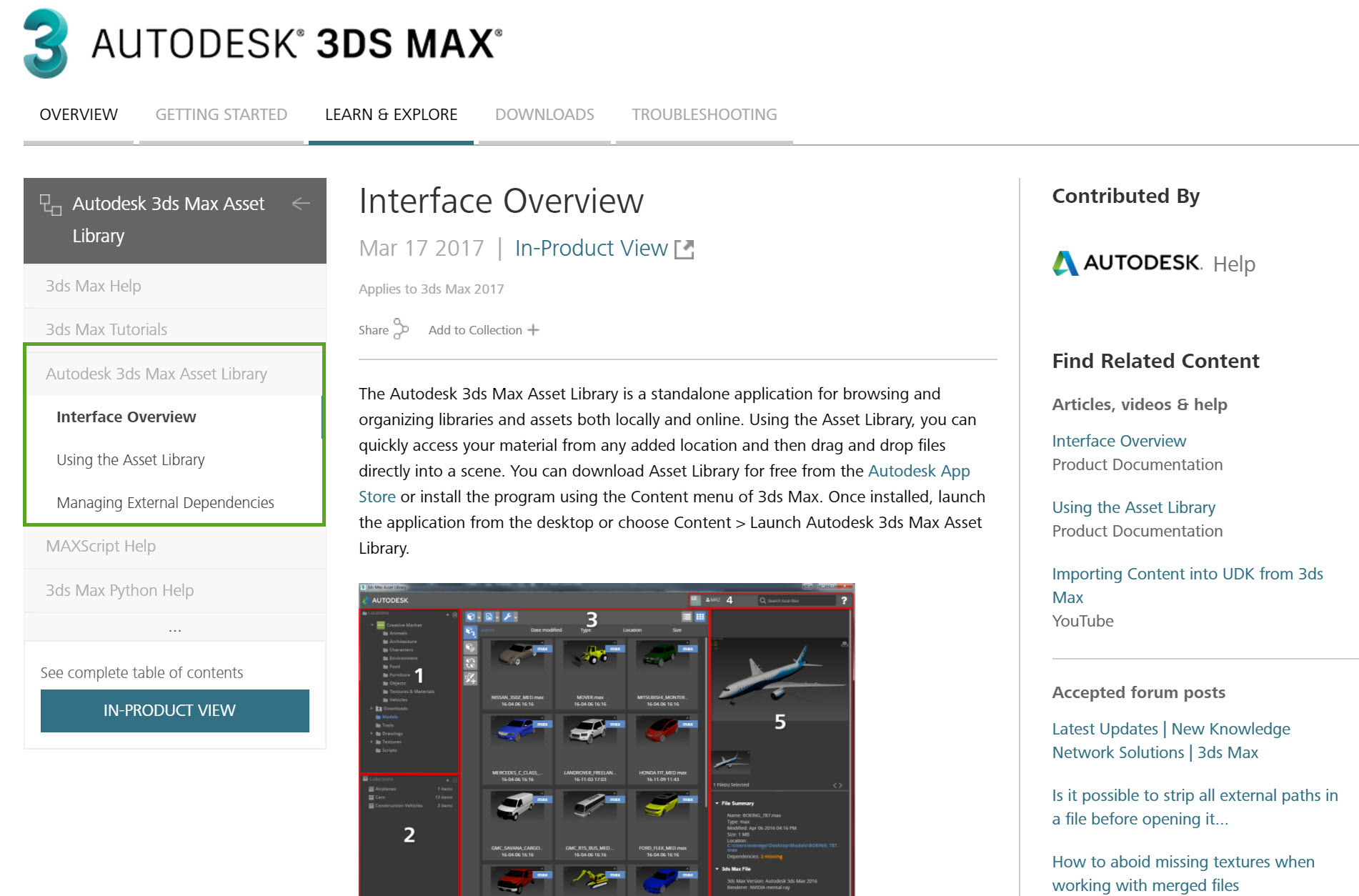1359x896 pixels.
Task: Follow the Autodesk App Store link
Action: point(919,471)
